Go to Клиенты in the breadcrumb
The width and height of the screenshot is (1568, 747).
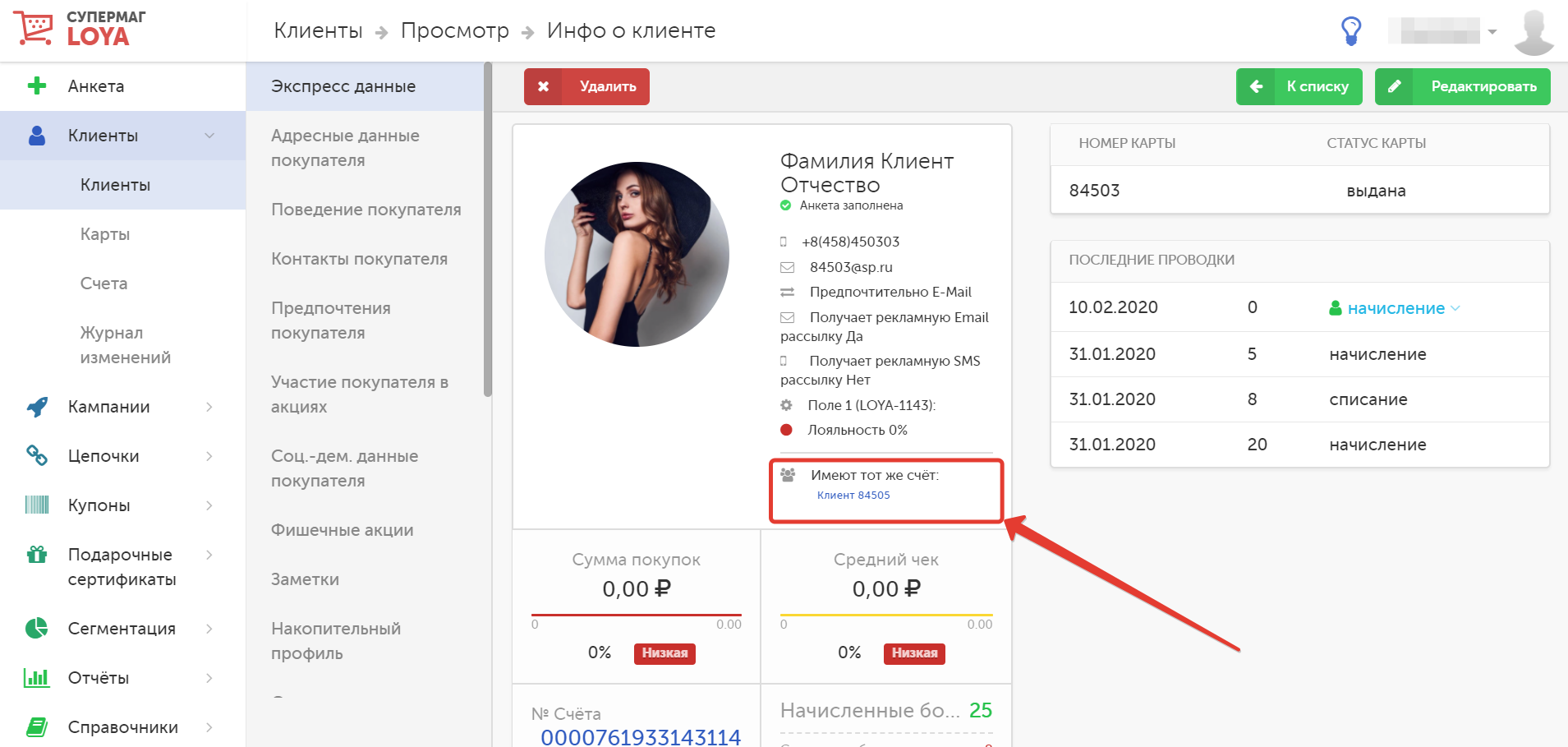click(x=318, y=30)
